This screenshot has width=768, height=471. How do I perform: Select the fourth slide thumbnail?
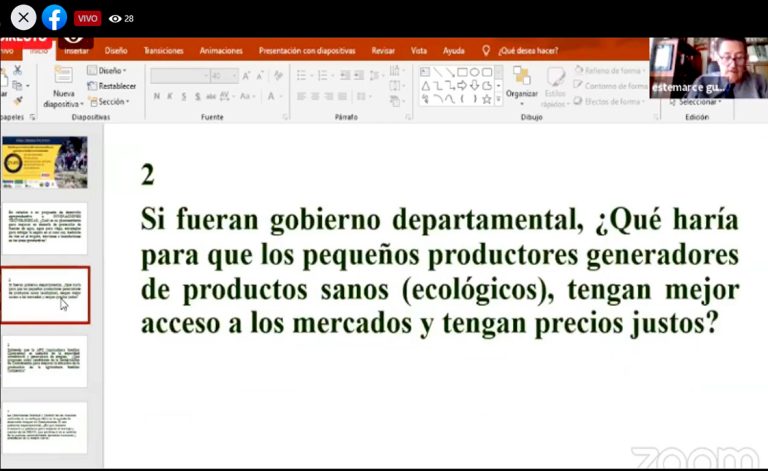click(45, 361)
